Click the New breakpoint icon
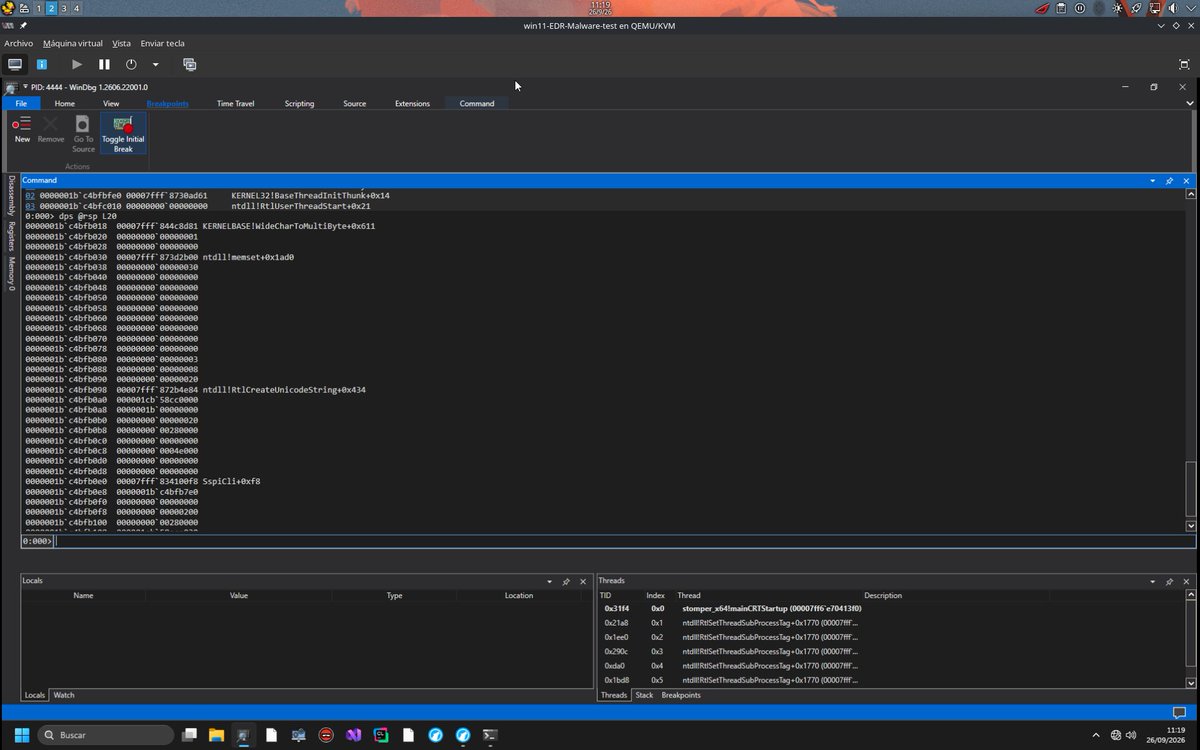1200x750 pixels. (22, 128)
